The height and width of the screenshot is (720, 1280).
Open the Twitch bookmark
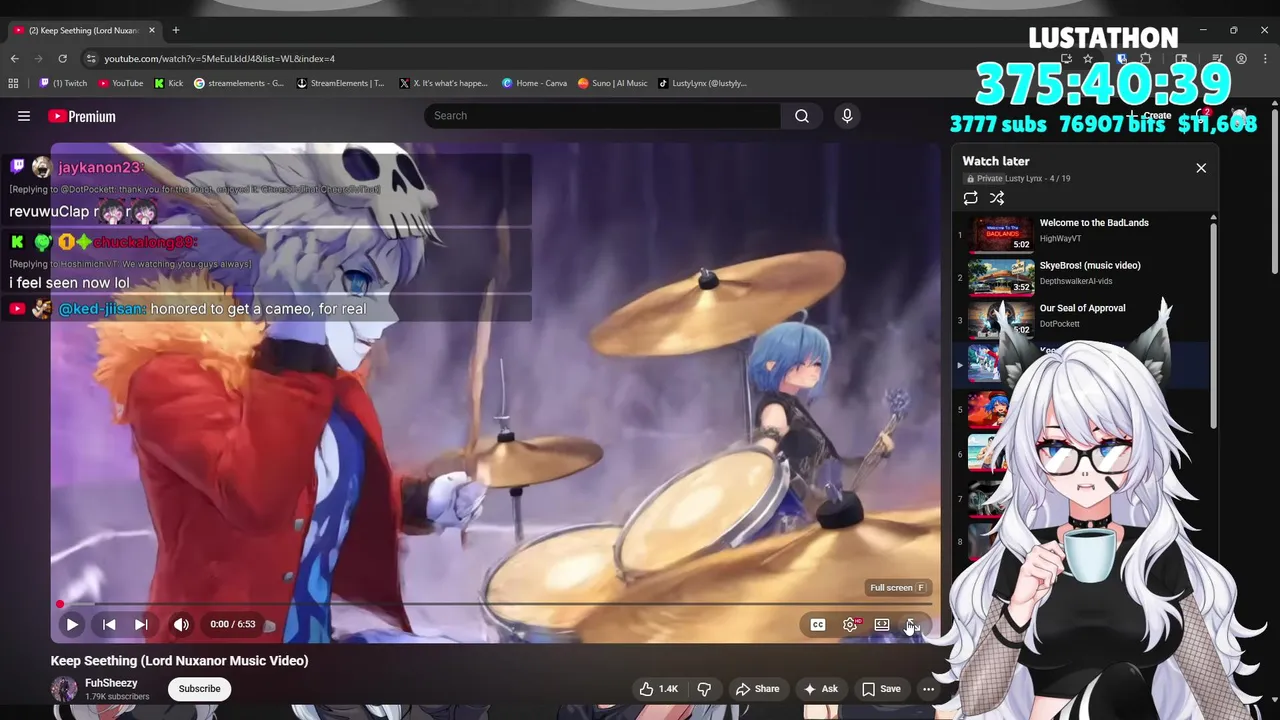63,83
